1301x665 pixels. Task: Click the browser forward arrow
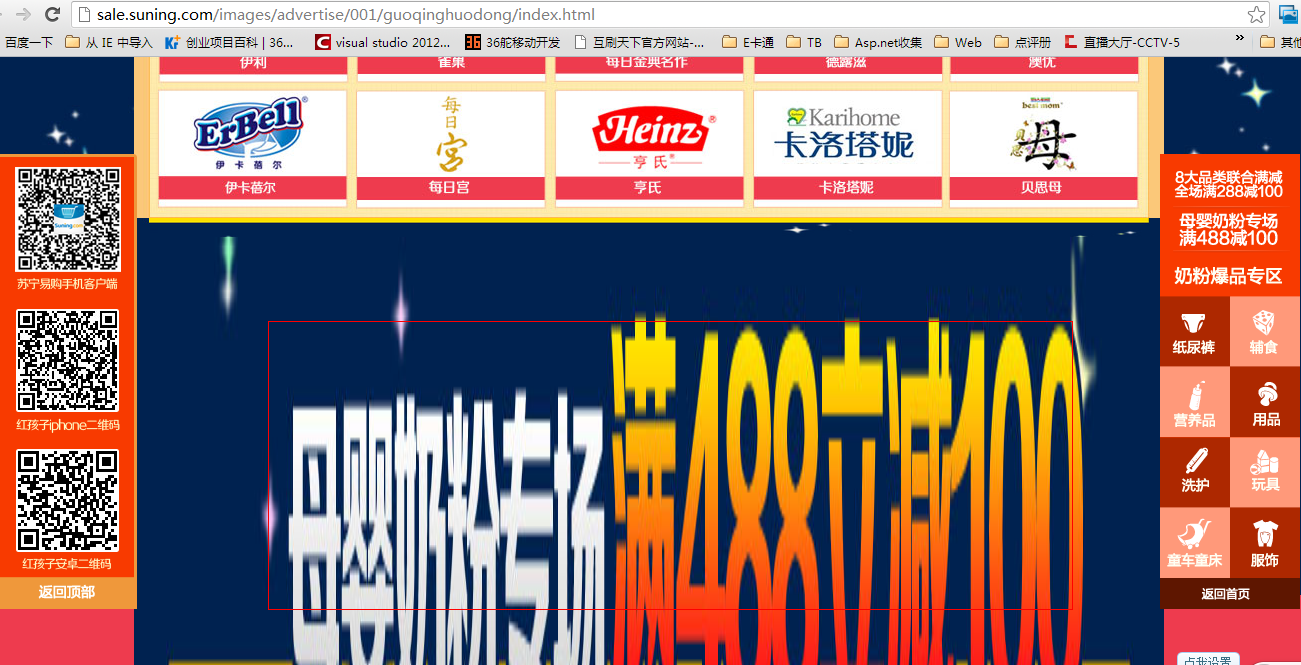click(x=22, y=15)
